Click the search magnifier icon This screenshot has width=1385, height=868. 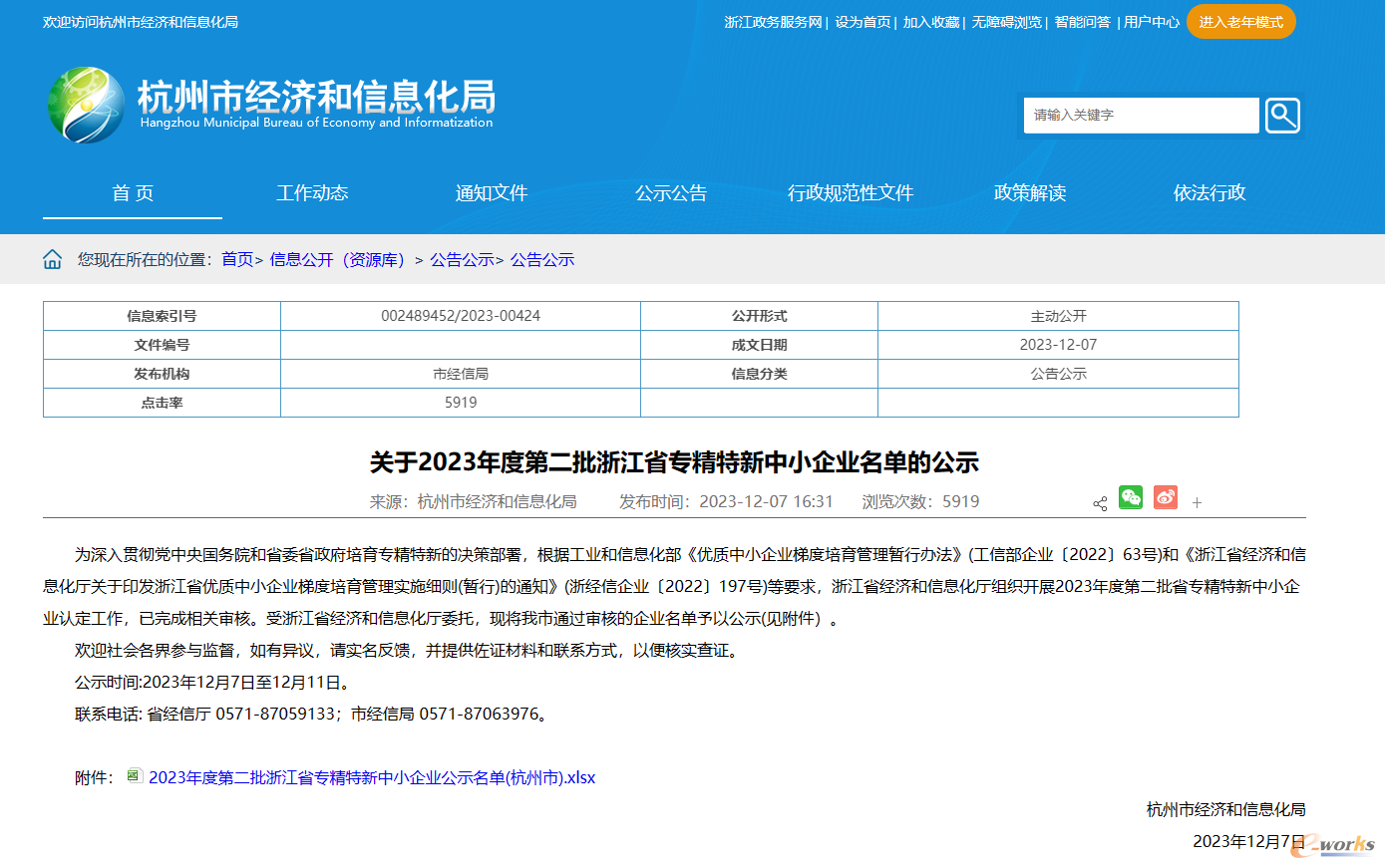[x=1282, y=115]
